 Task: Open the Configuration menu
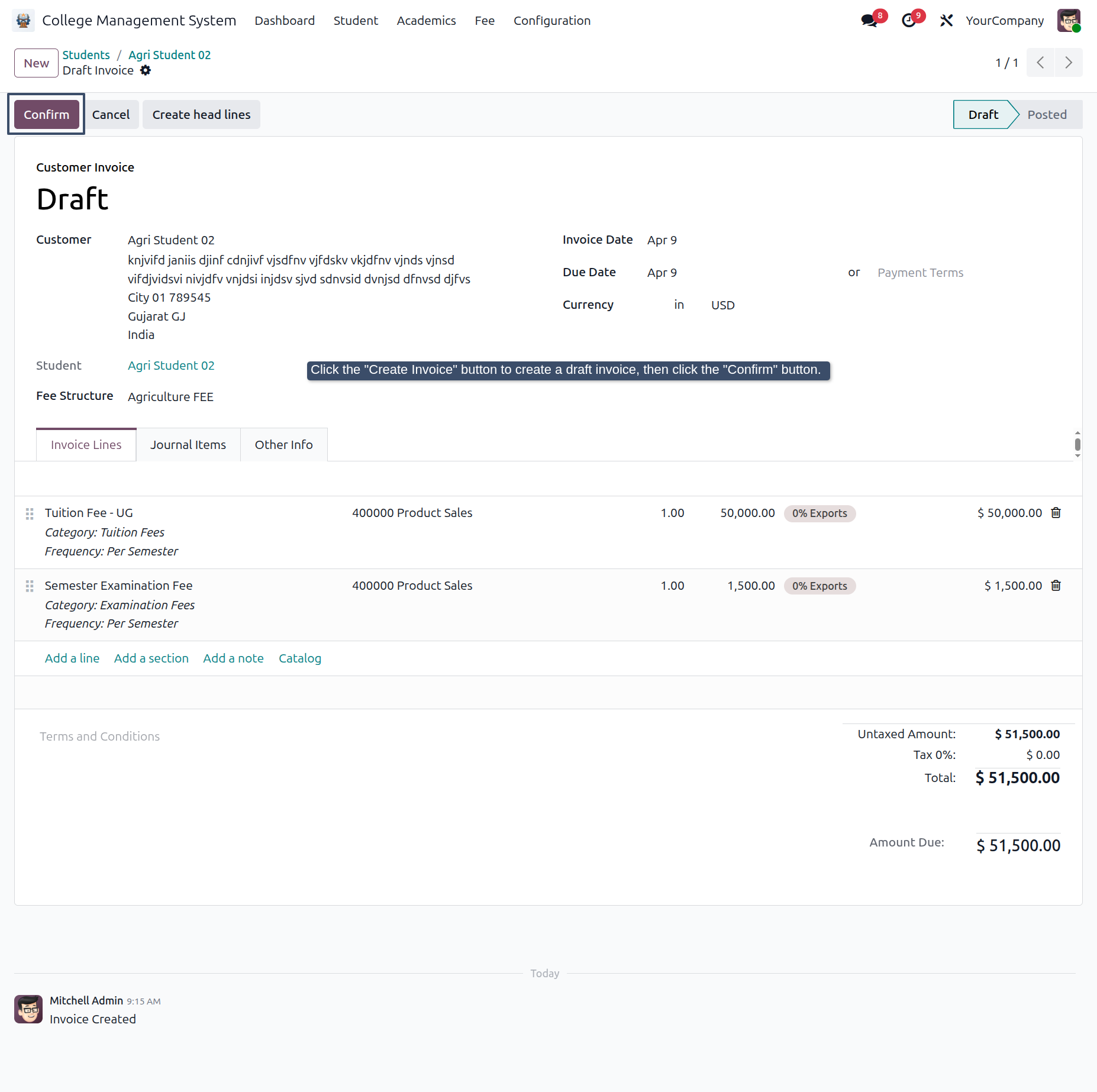[552, 21]
